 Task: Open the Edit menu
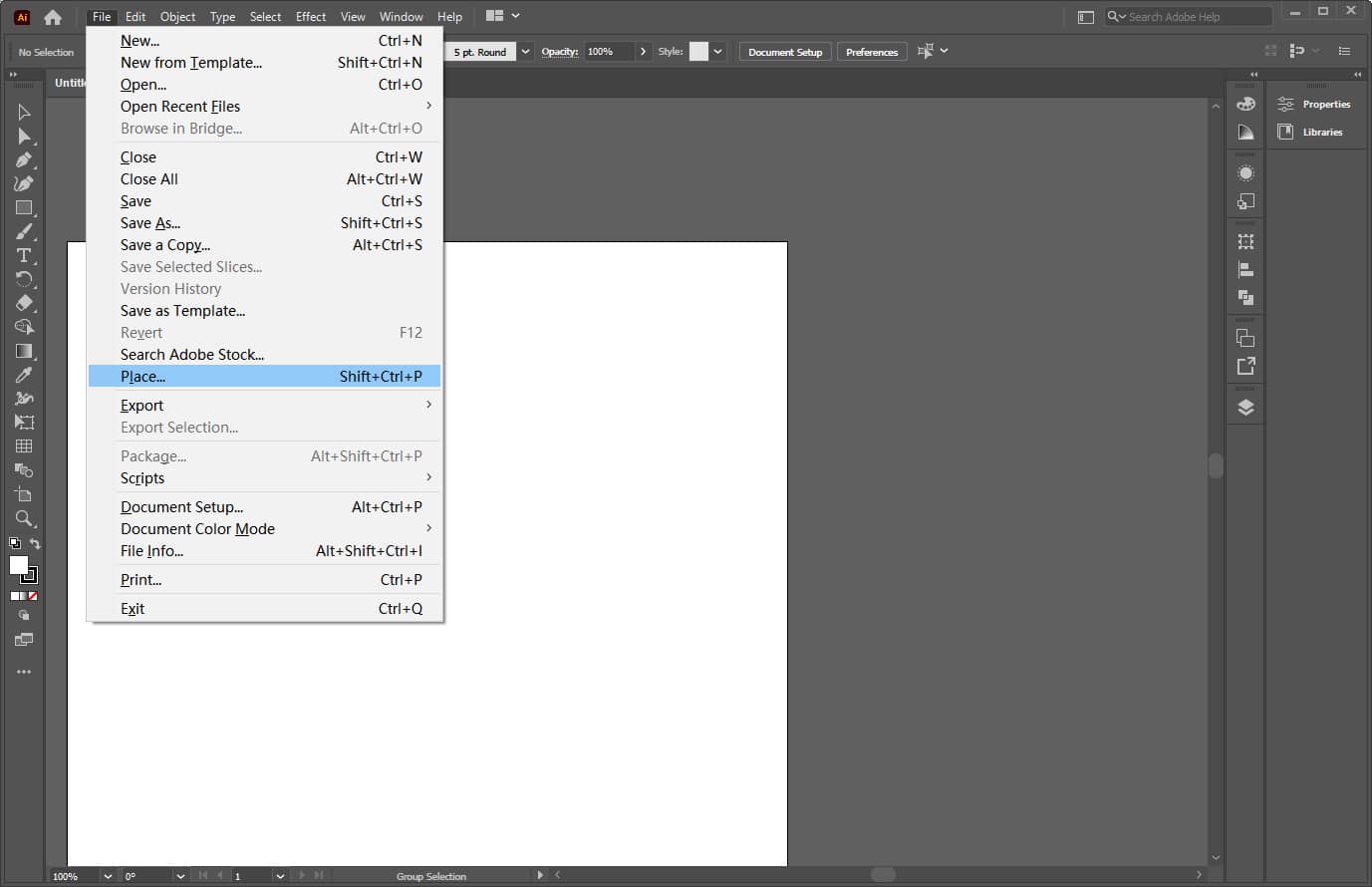click(x=136, y=16)
